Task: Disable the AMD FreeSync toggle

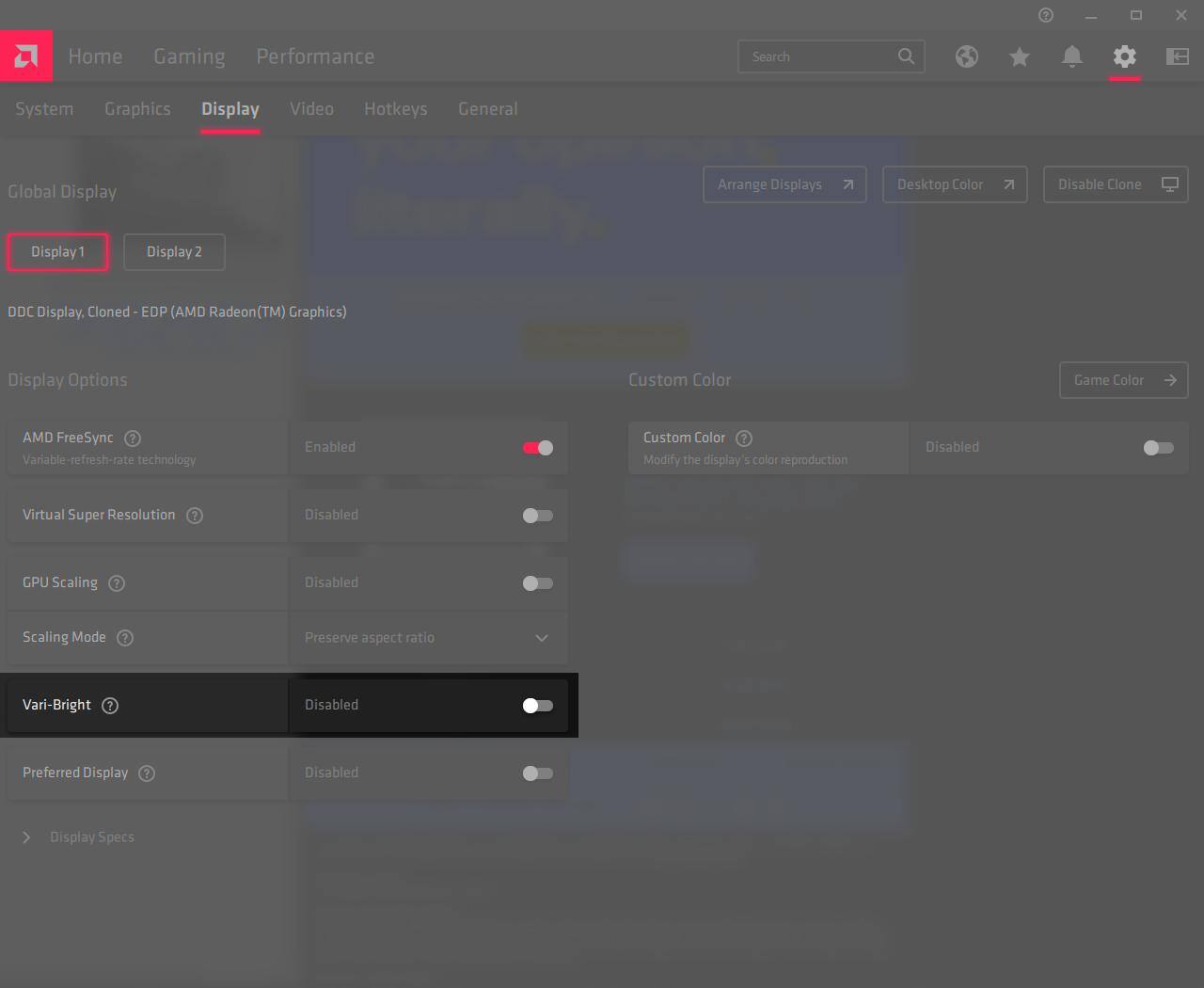Action: point(537,448)
